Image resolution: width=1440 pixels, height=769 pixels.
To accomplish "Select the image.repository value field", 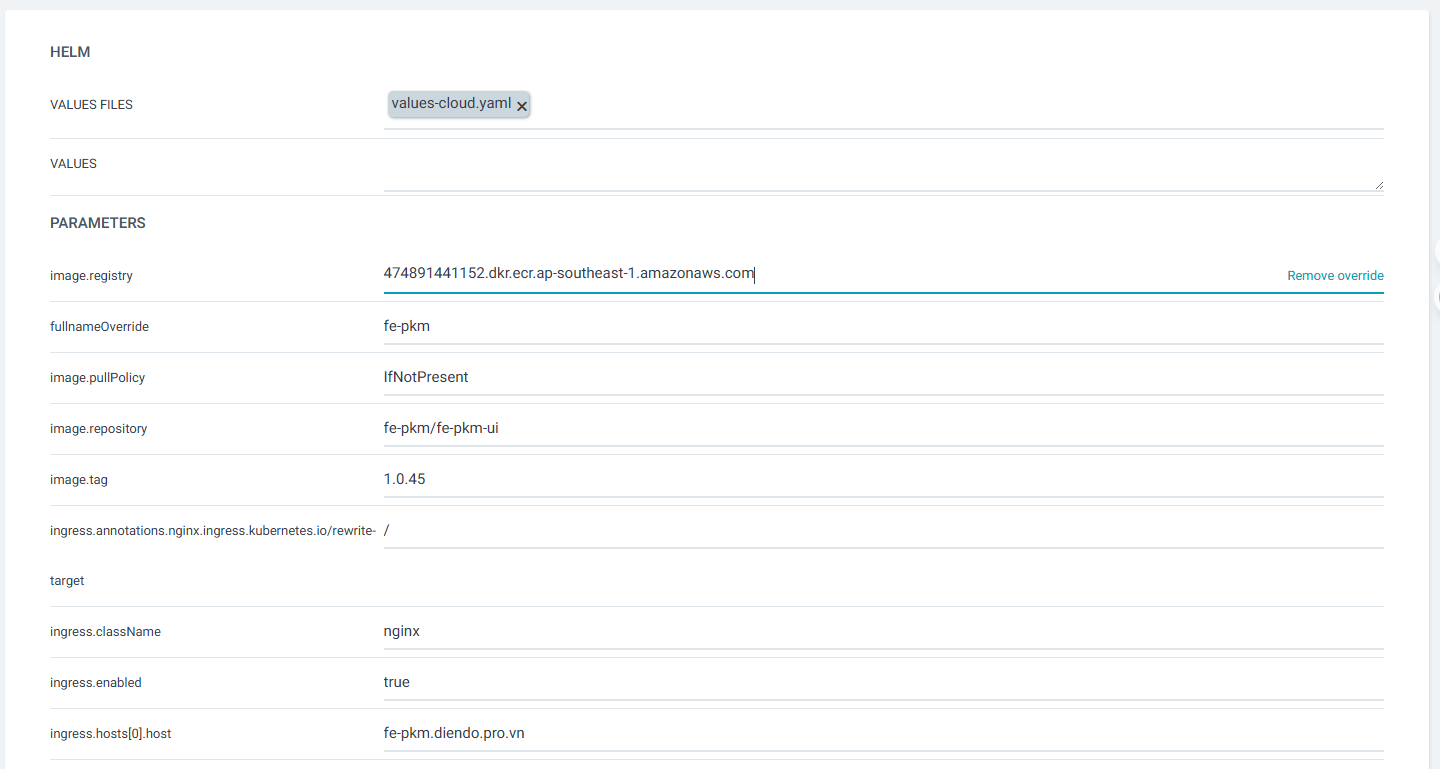I will 880,428.
